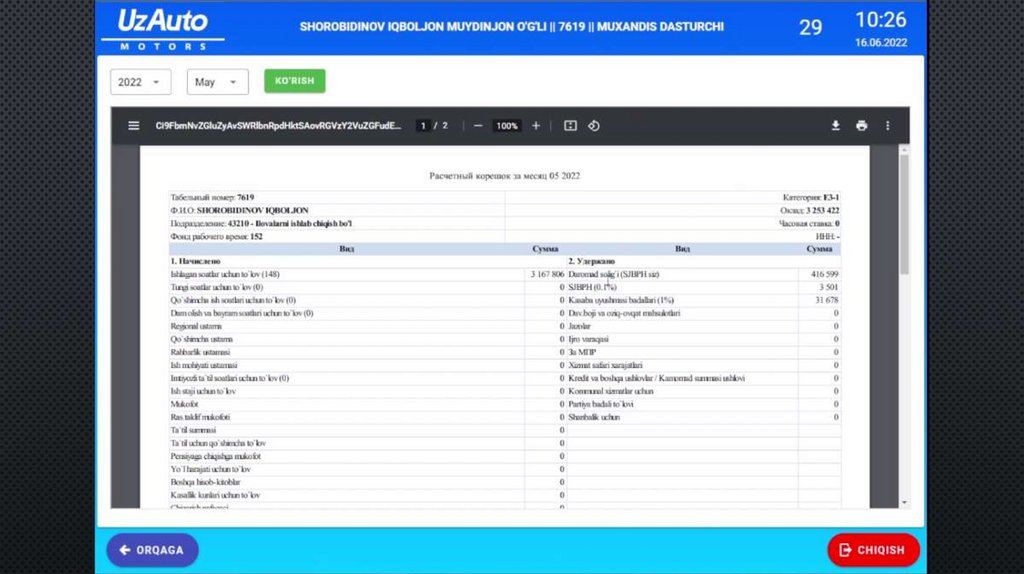Click the employee name header text
Viewport: 1024px width, 574px height.
click(511, 27)
